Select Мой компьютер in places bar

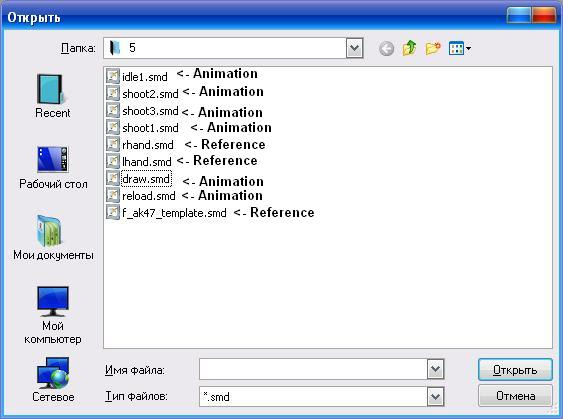tap(53, 315)
